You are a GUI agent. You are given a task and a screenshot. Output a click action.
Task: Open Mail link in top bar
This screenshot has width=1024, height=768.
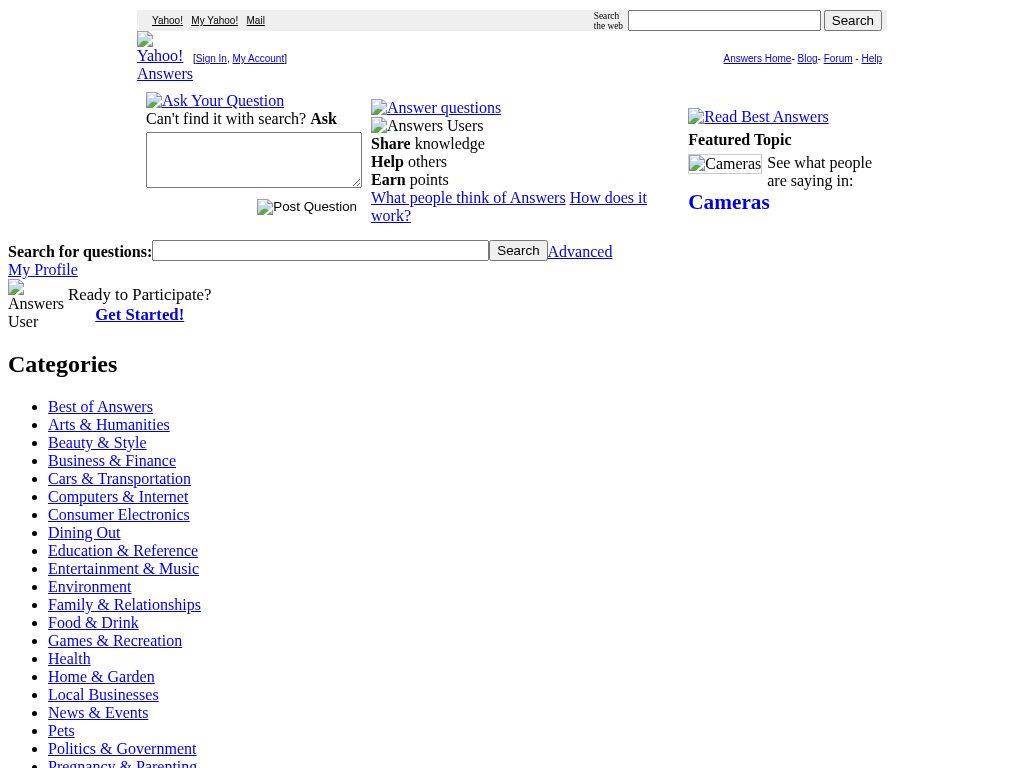[x=255, y=20]
